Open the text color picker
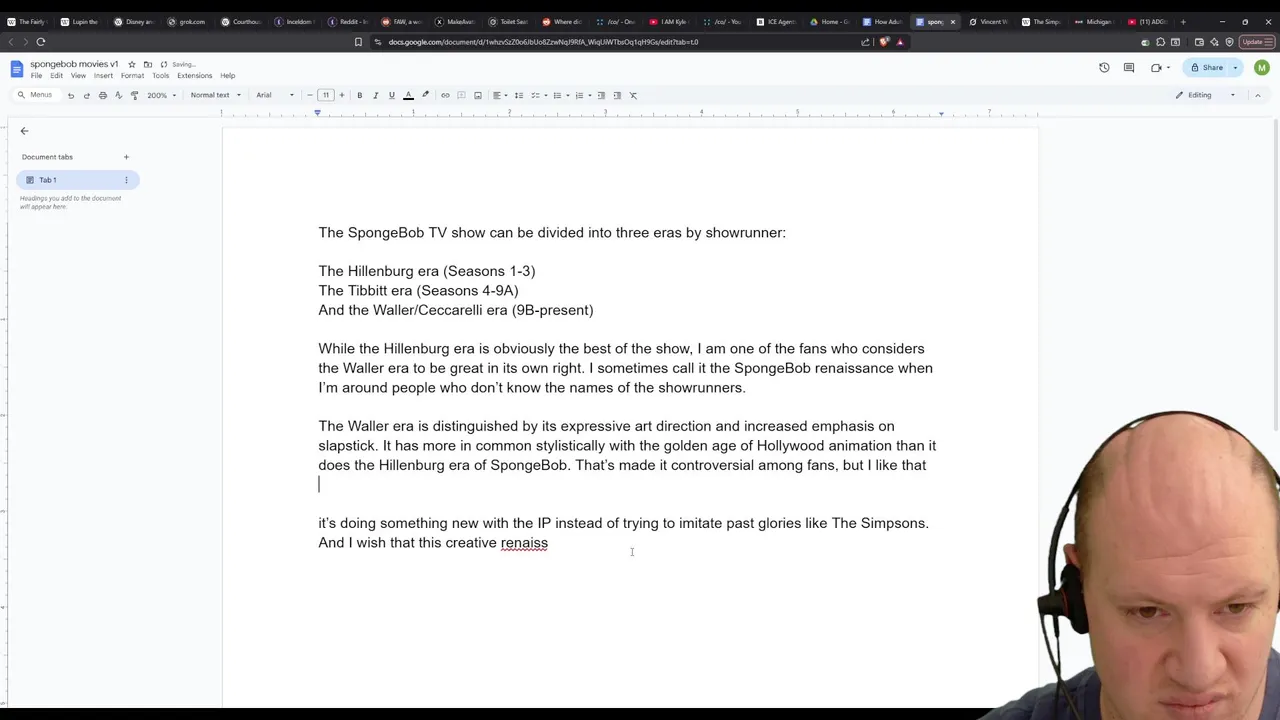Viewport: 1280px width, 720px height. coord(408,95)
